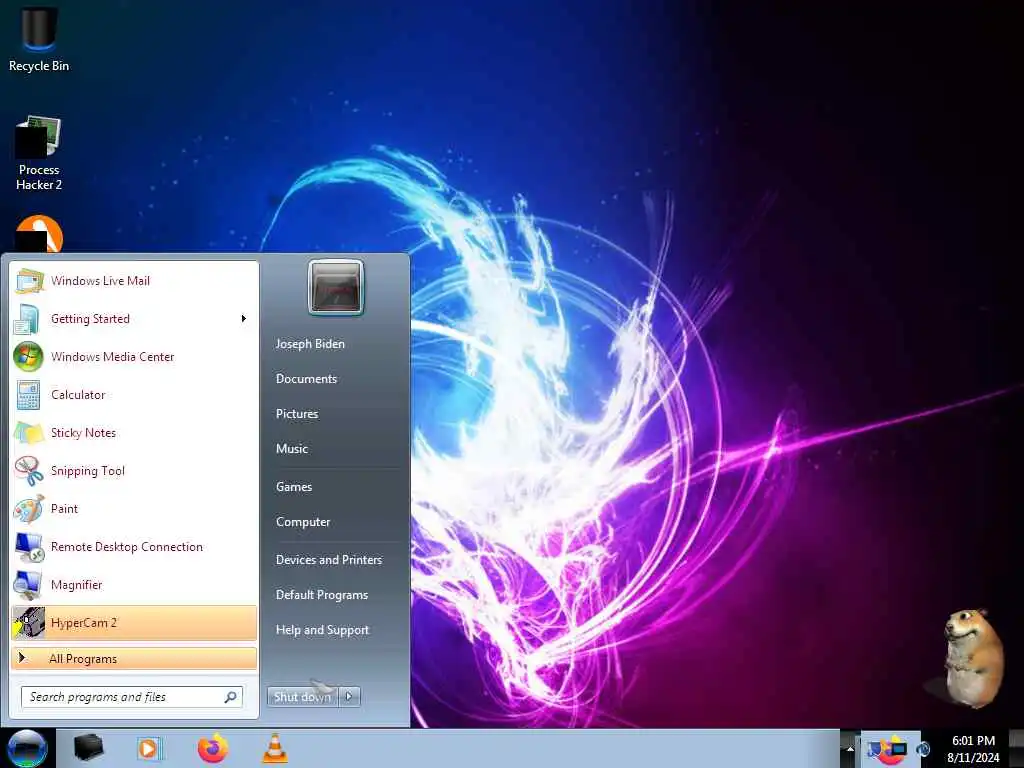Image resolution: width=1024 pixels, height=768 pixels.
Task: Select the Recycle Bin desktop icon
Action: pos(39,38)
